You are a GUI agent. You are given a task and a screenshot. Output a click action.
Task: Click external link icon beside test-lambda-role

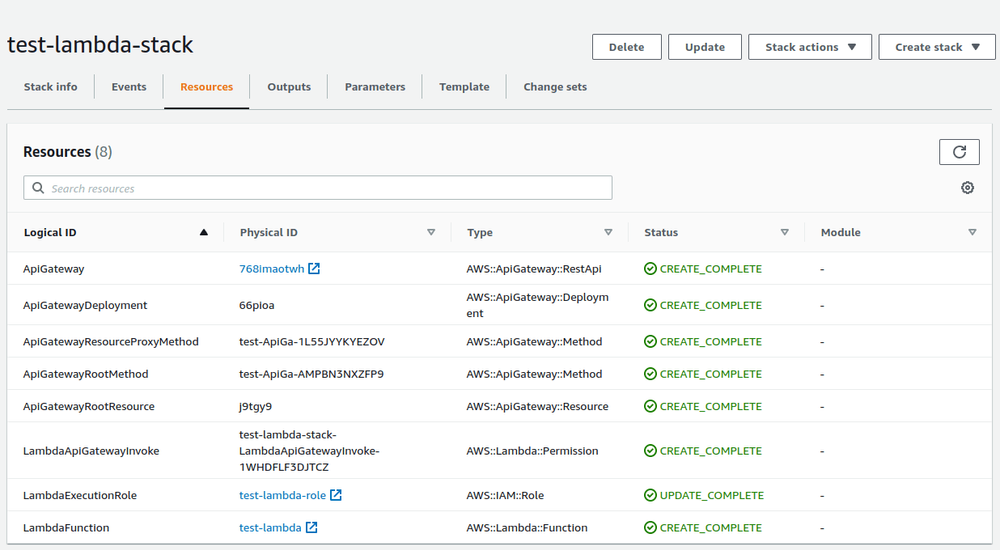(x=336, y=495)
